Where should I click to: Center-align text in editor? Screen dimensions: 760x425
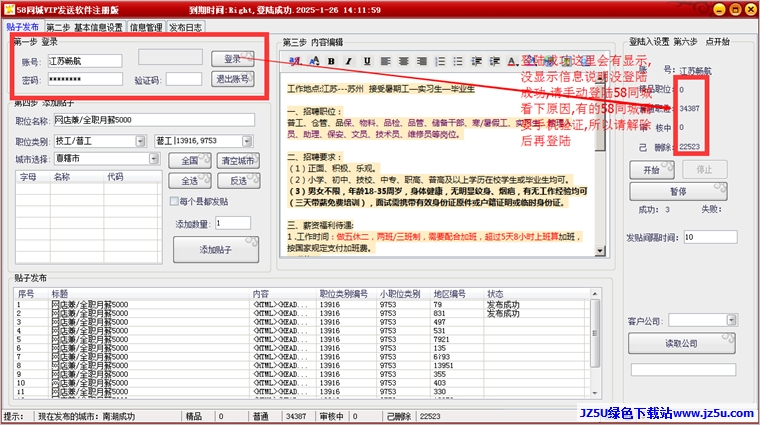point(403,61)
